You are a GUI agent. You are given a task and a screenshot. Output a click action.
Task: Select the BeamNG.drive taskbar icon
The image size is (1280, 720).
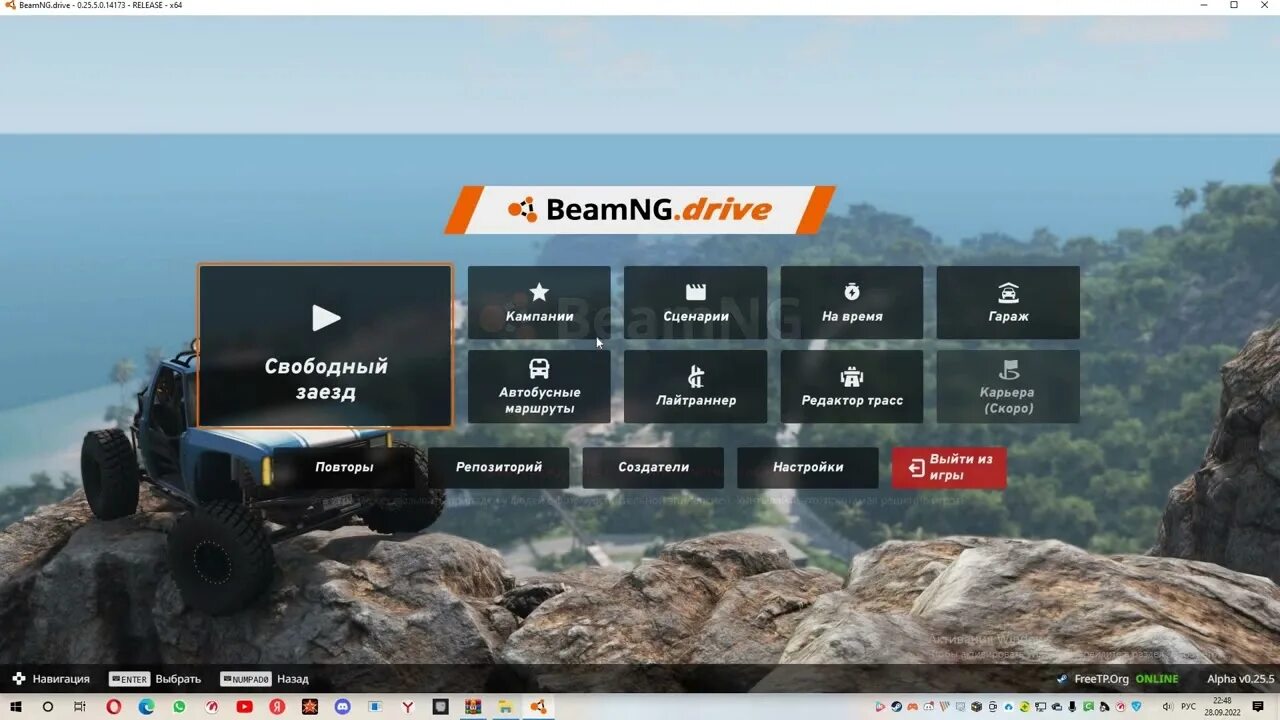[538, 707]
